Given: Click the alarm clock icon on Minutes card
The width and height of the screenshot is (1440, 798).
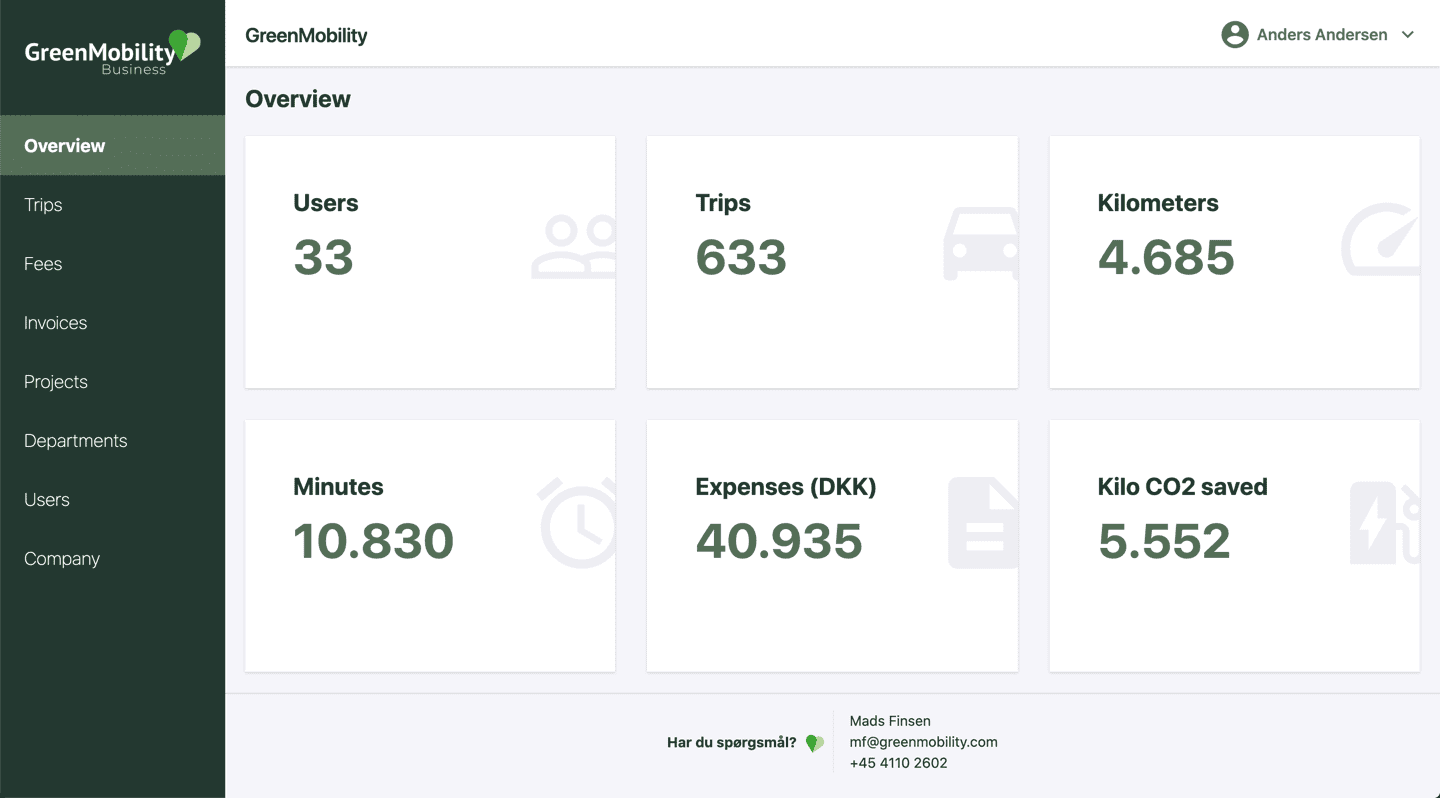Looking at the screenshot, I should [x=579, y=523].
